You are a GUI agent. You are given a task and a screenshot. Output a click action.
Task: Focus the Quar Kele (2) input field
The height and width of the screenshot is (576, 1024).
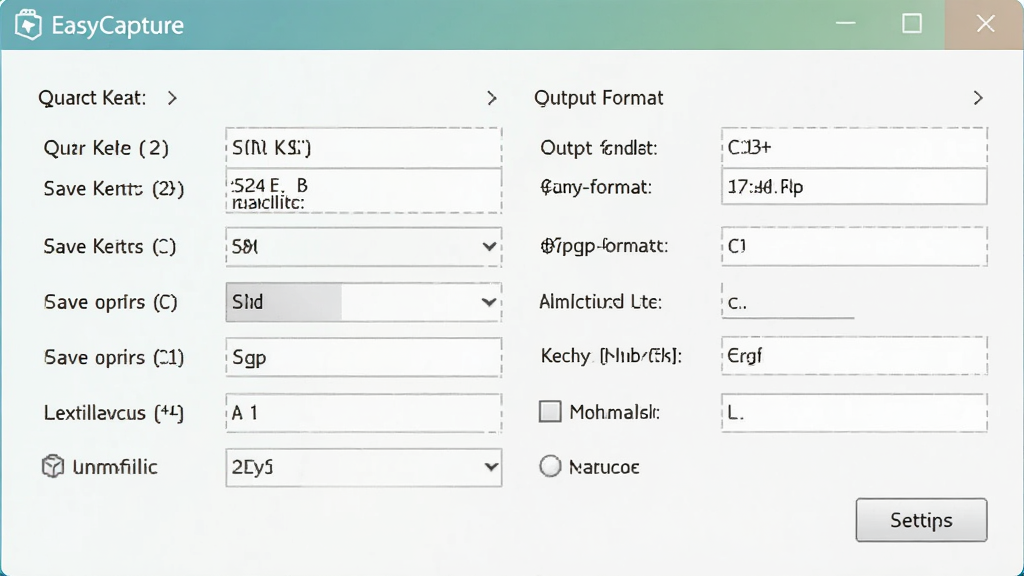pos(364,148)
